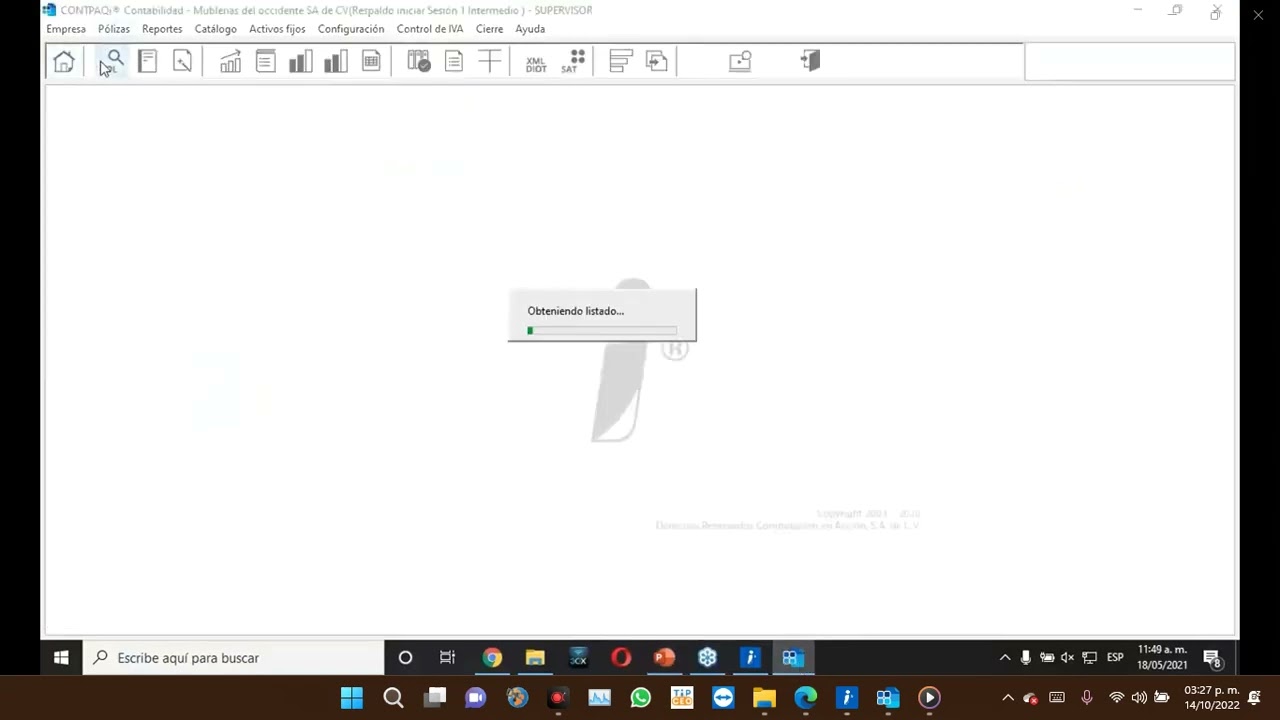Click the document with pencil edit icon

(182, 62)
